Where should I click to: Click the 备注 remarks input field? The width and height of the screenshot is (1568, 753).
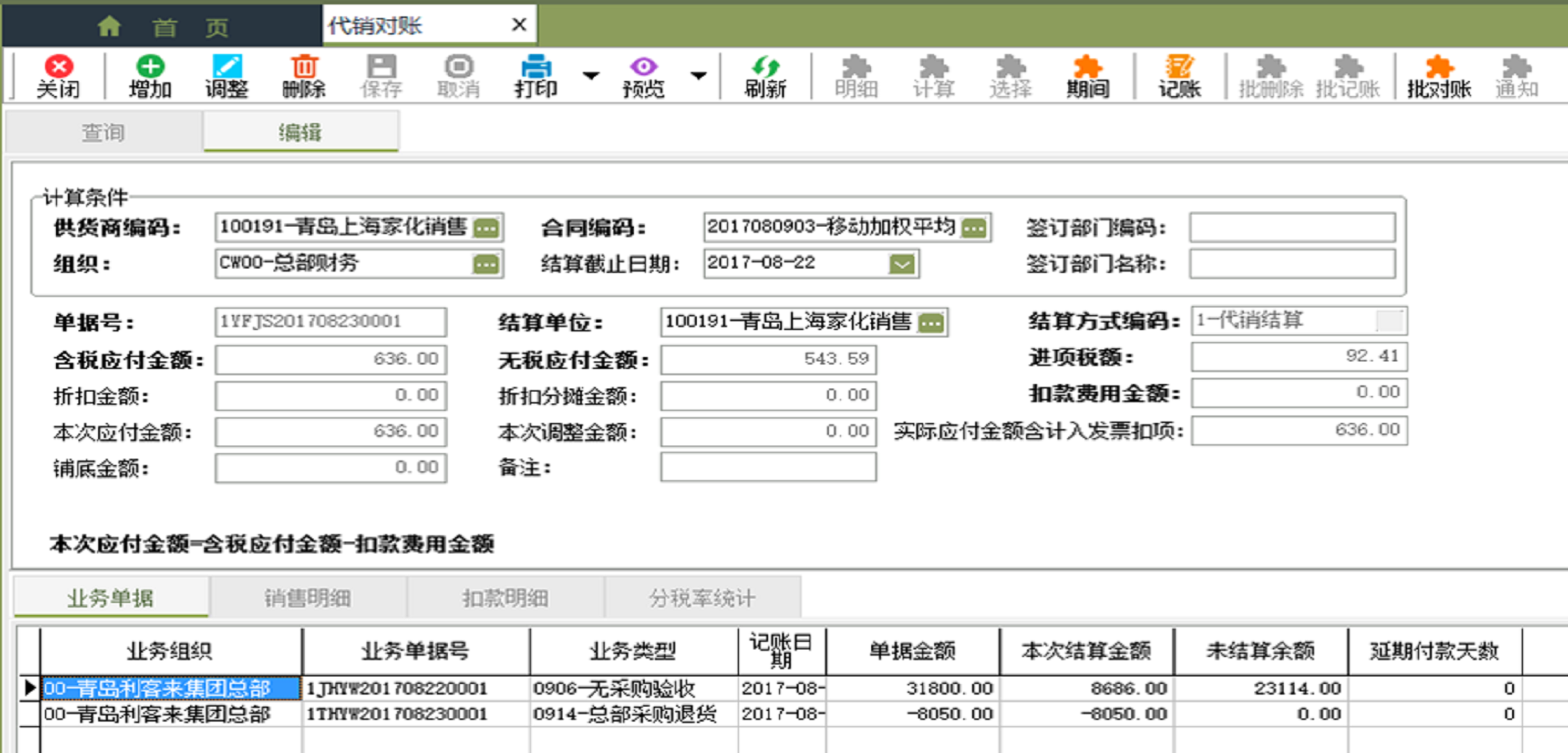768,467
